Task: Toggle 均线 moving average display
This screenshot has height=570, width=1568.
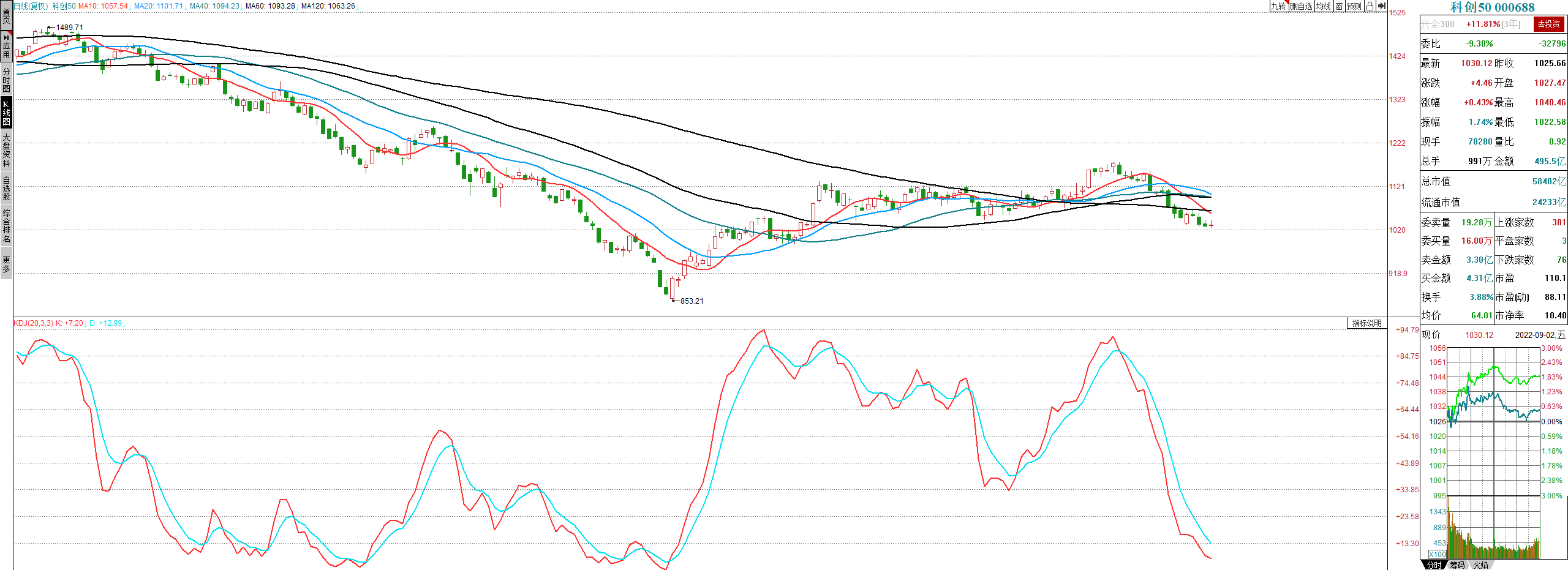Action: click(x=1324, y=6)
